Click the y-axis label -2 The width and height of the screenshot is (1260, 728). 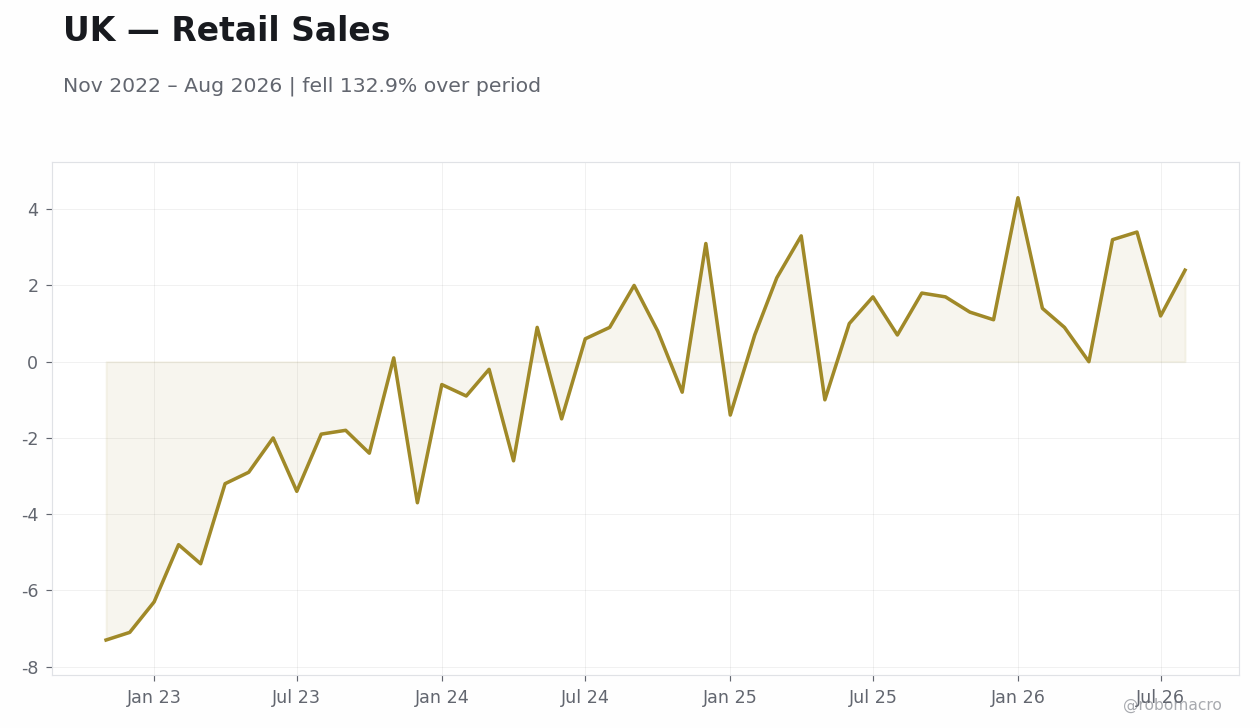point(30,439)
